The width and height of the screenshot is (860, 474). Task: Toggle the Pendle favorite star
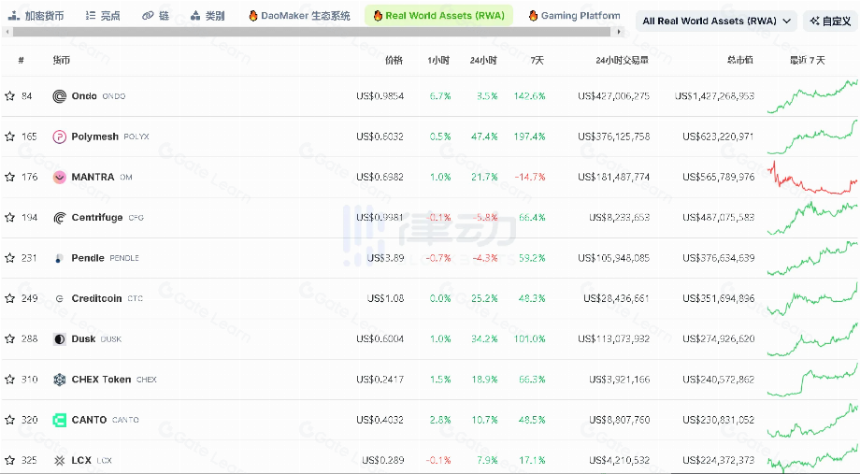click(x=9, y=258)
